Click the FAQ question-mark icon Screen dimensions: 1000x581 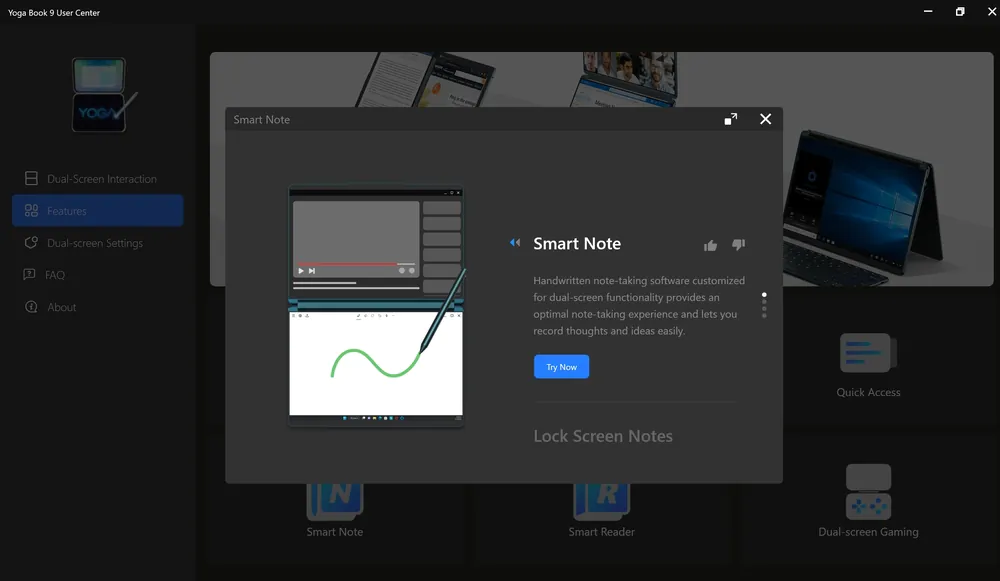coord(29,275)
